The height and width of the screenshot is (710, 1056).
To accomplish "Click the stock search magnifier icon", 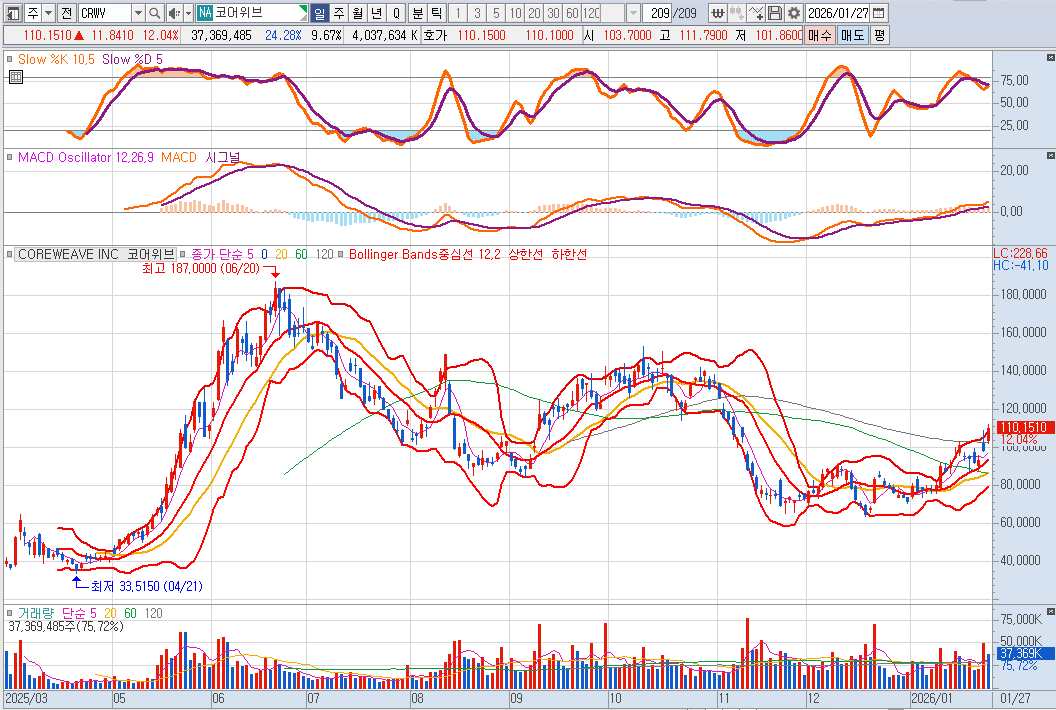I will (154, 13).
